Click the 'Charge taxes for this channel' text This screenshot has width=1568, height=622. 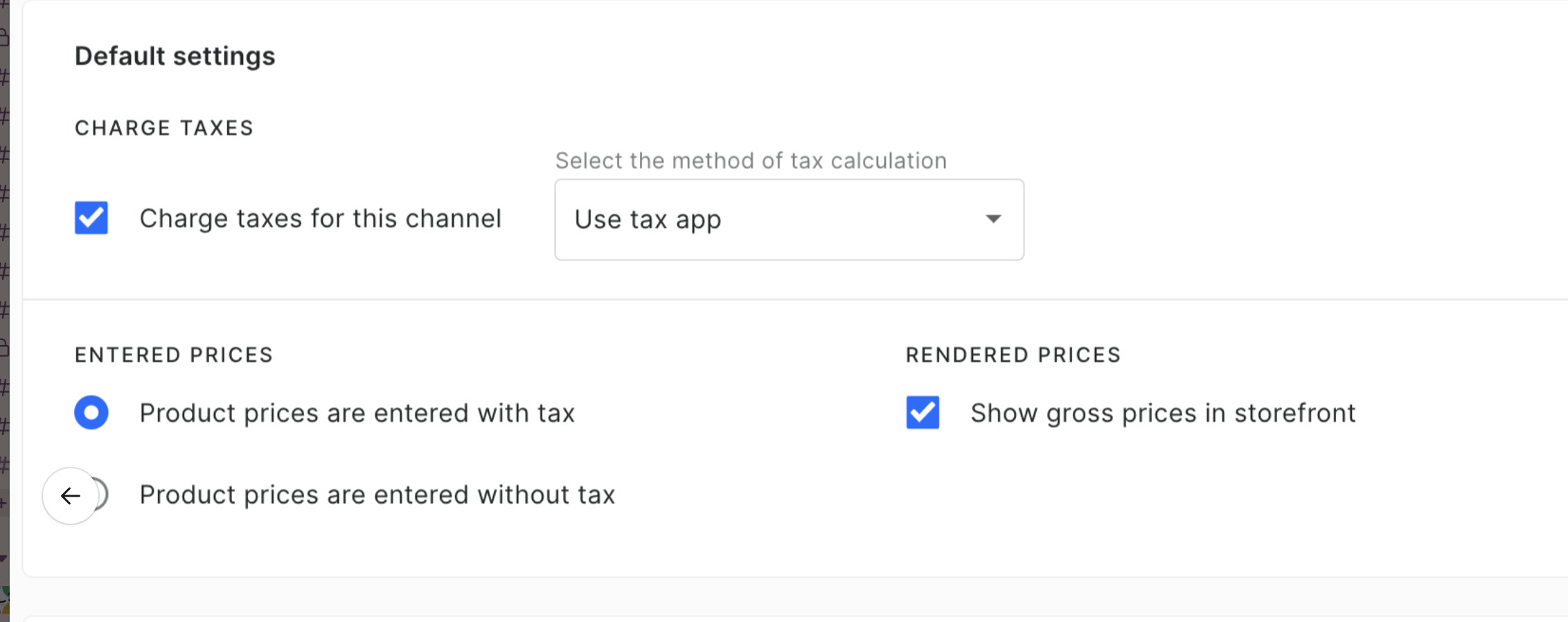(321, 218)
